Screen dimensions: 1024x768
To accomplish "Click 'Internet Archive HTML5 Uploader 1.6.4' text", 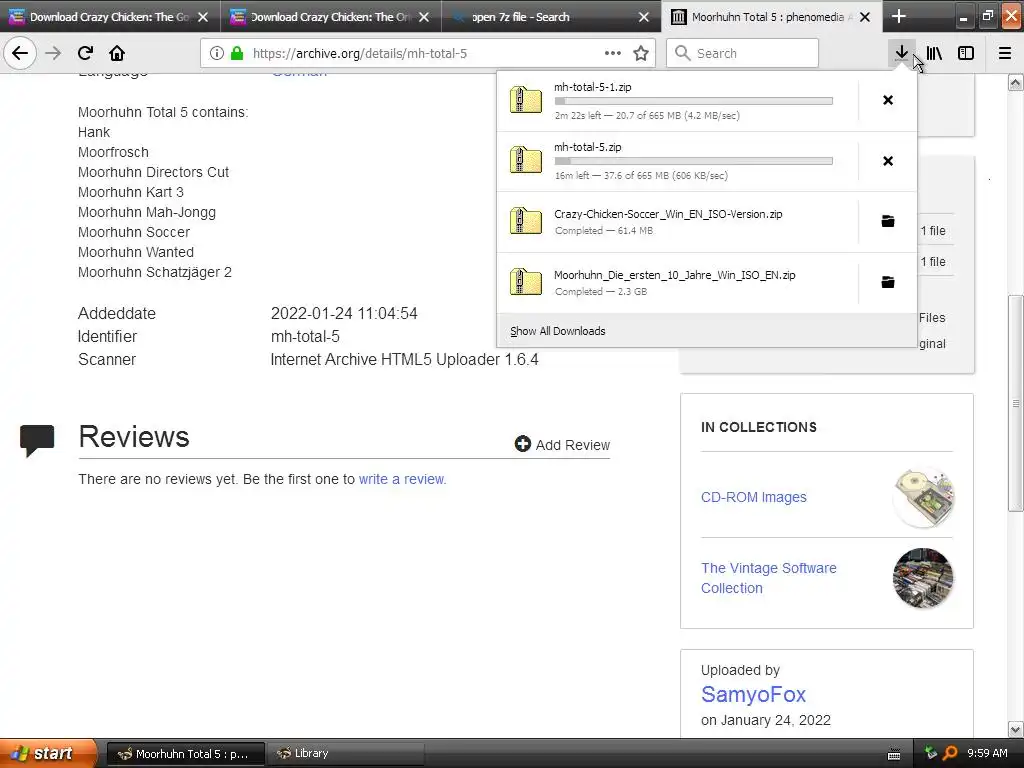I will click(404, 359).
